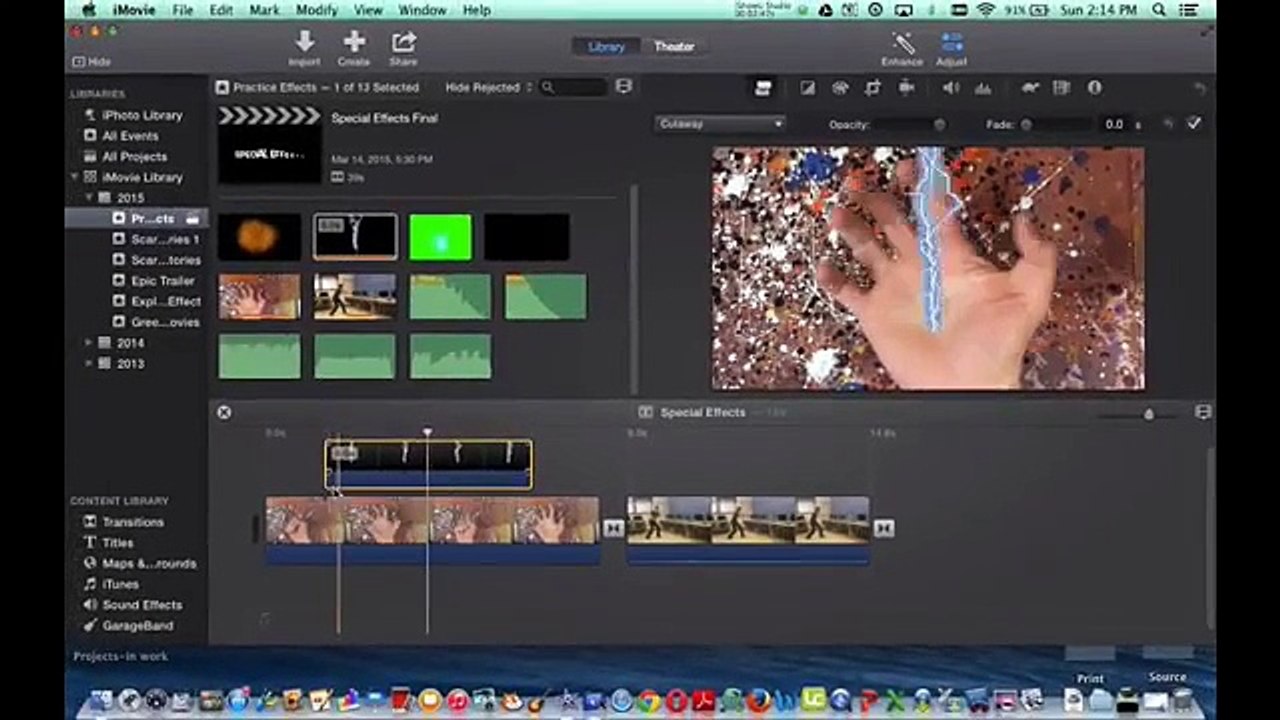Click the Enhance magic wand icon
Screen dimensions: 1280x720
pyautogui.click(x=903, y=43)
